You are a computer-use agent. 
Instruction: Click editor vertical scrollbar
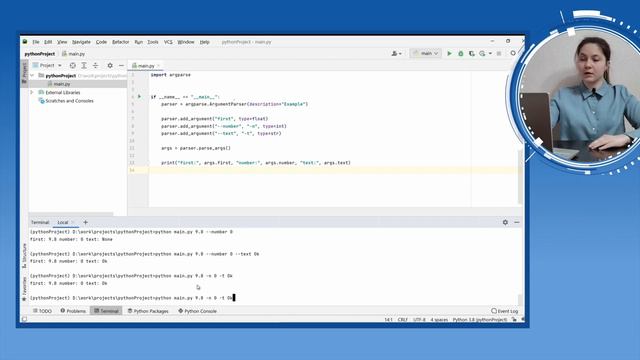point(520,176)
